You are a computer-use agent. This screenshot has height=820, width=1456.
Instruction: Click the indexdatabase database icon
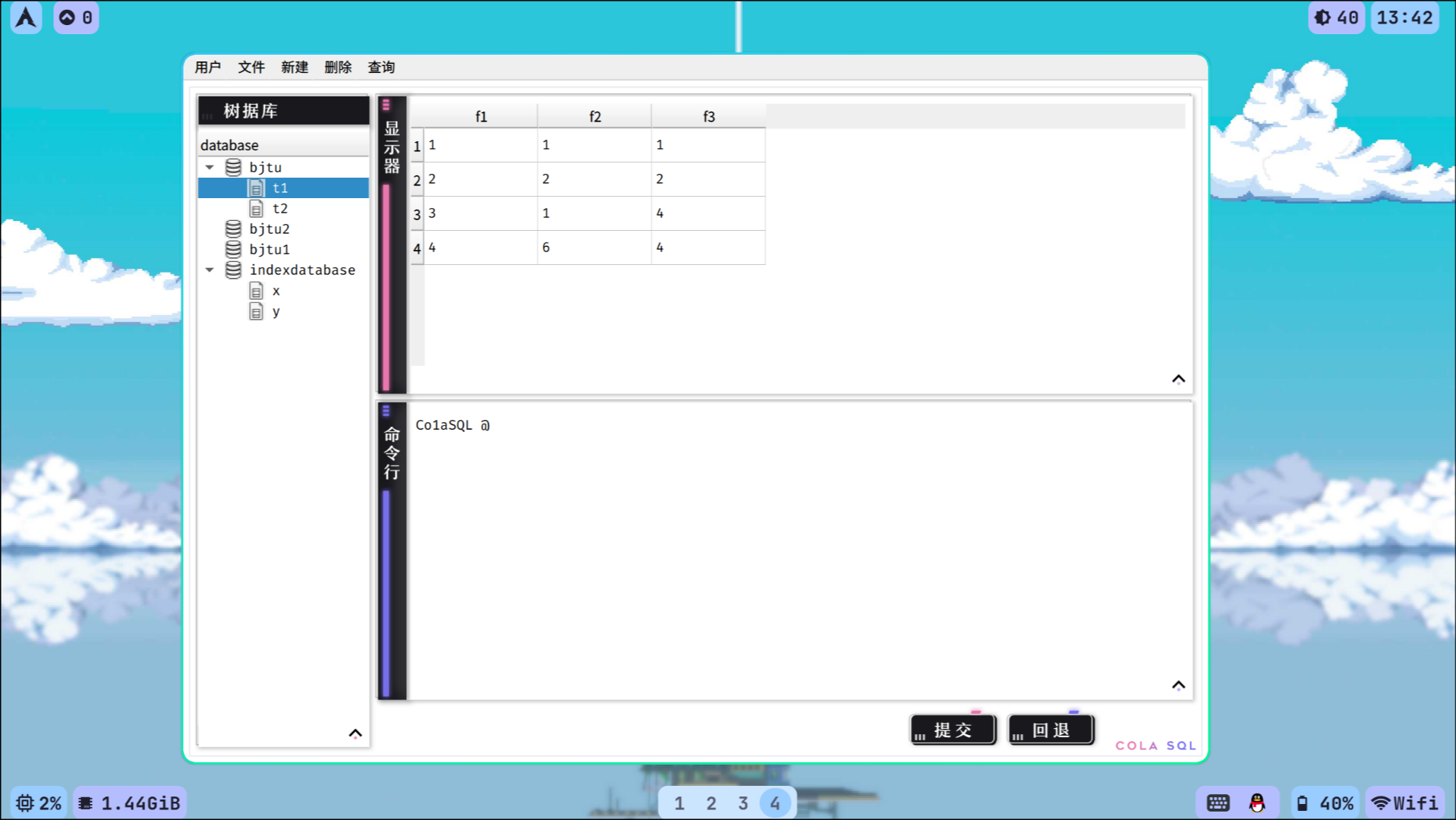(x=234, y=270)
